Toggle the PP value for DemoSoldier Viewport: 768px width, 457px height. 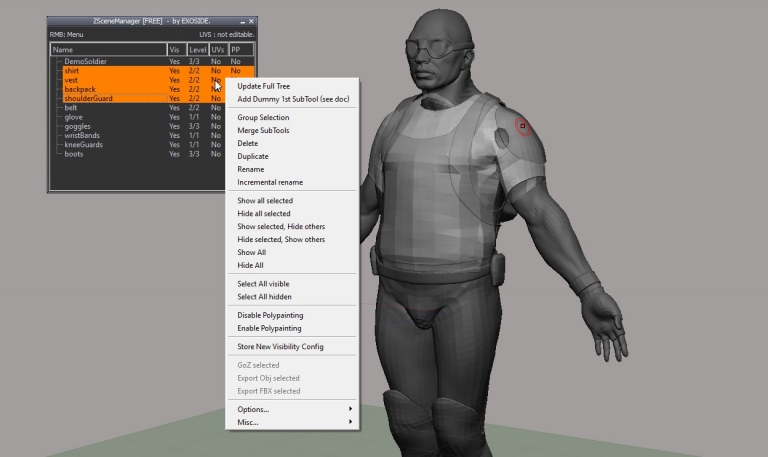235,62
